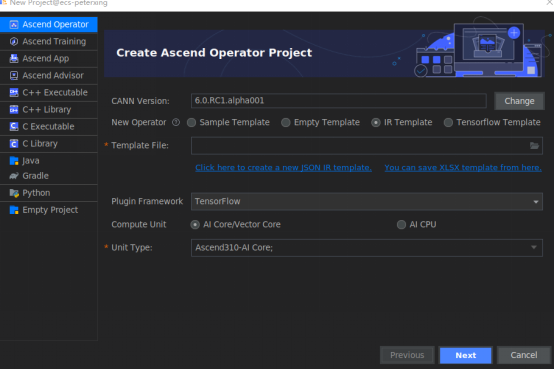554x370 pixels.
Task: Select C++ Library project type label
Action: 47,110
